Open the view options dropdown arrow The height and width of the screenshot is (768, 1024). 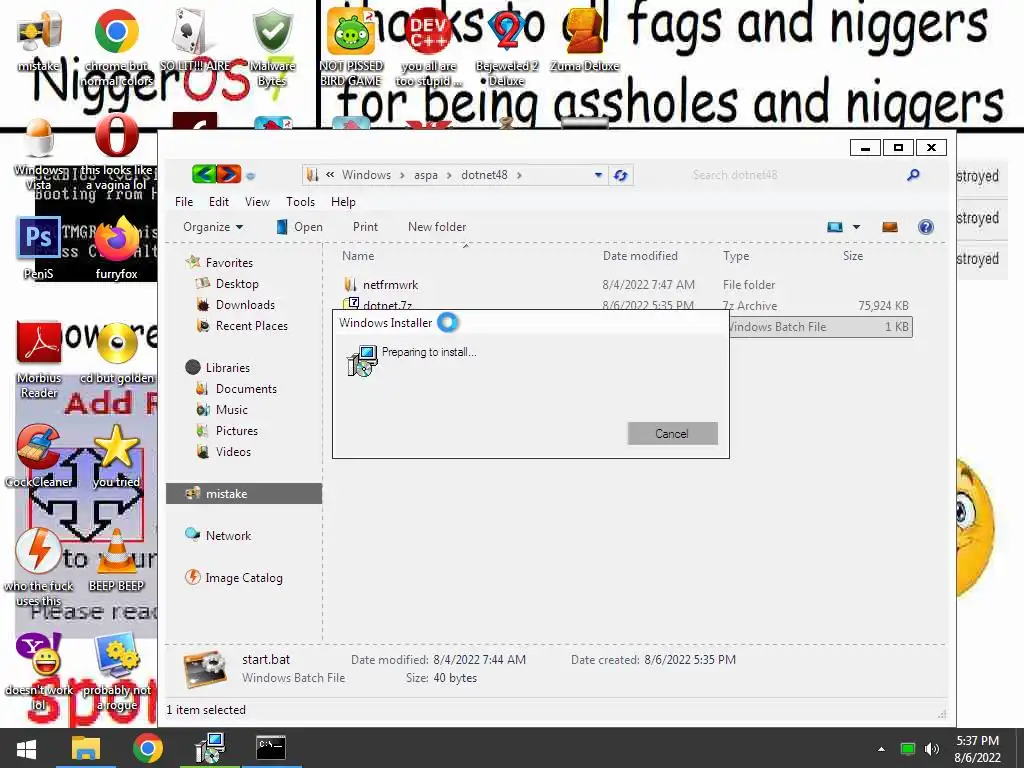[x=856, y=227]
